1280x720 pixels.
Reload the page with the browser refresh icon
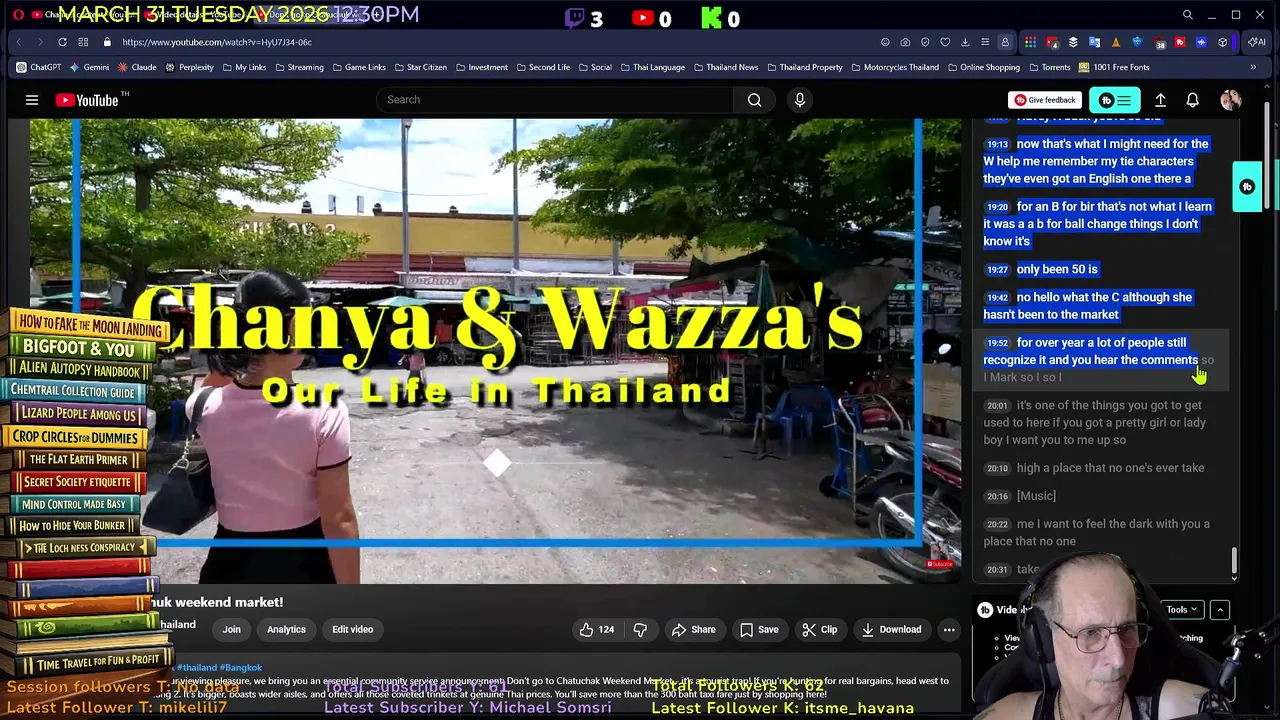click(x=62, y=42)
